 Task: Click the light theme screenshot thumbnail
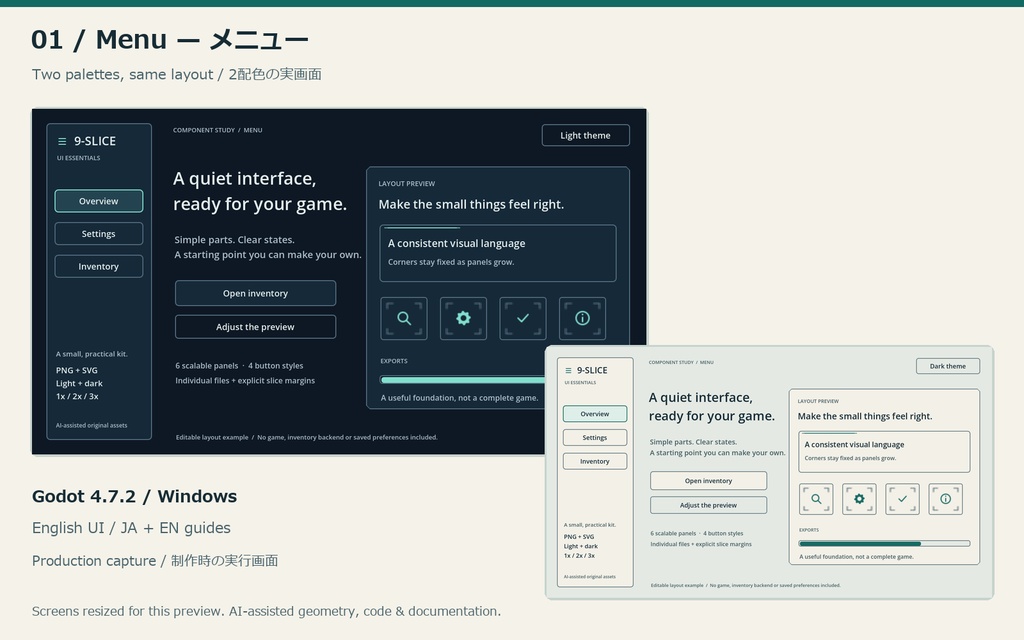pos(769,472)
